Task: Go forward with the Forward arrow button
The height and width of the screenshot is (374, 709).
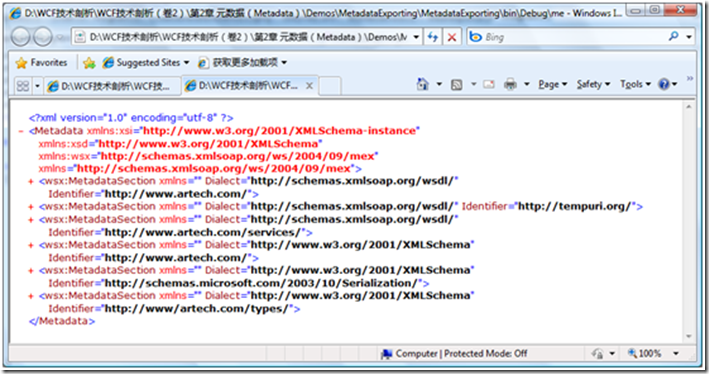Action: [43, 37]
